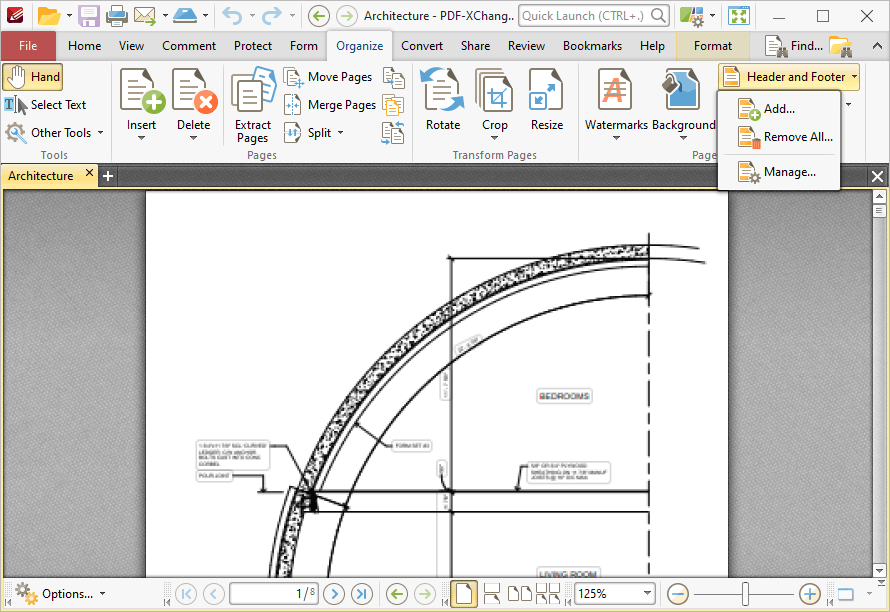
Task: Choose Add... from Header and Footer menu
Action: (x=779, y=109)
